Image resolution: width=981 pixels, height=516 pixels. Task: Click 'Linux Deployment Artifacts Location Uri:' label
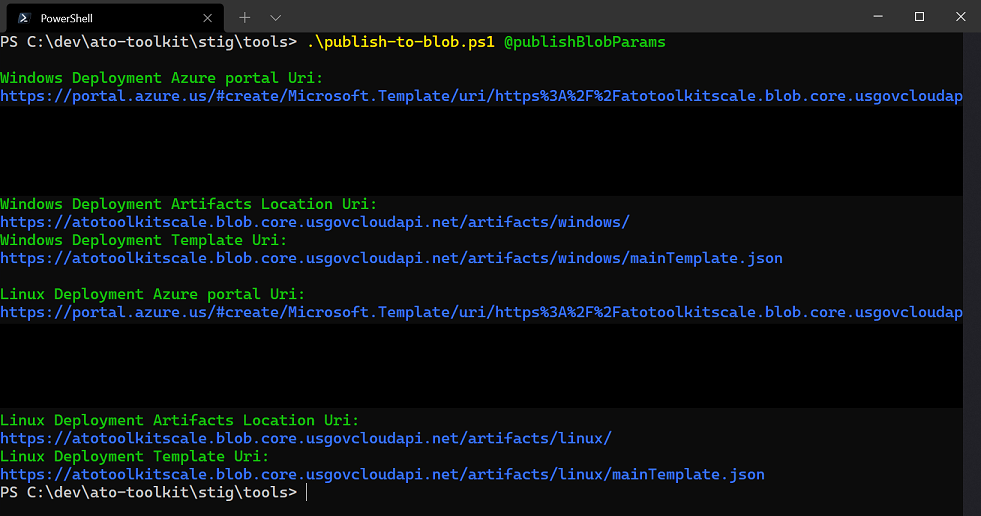(180, 421)
